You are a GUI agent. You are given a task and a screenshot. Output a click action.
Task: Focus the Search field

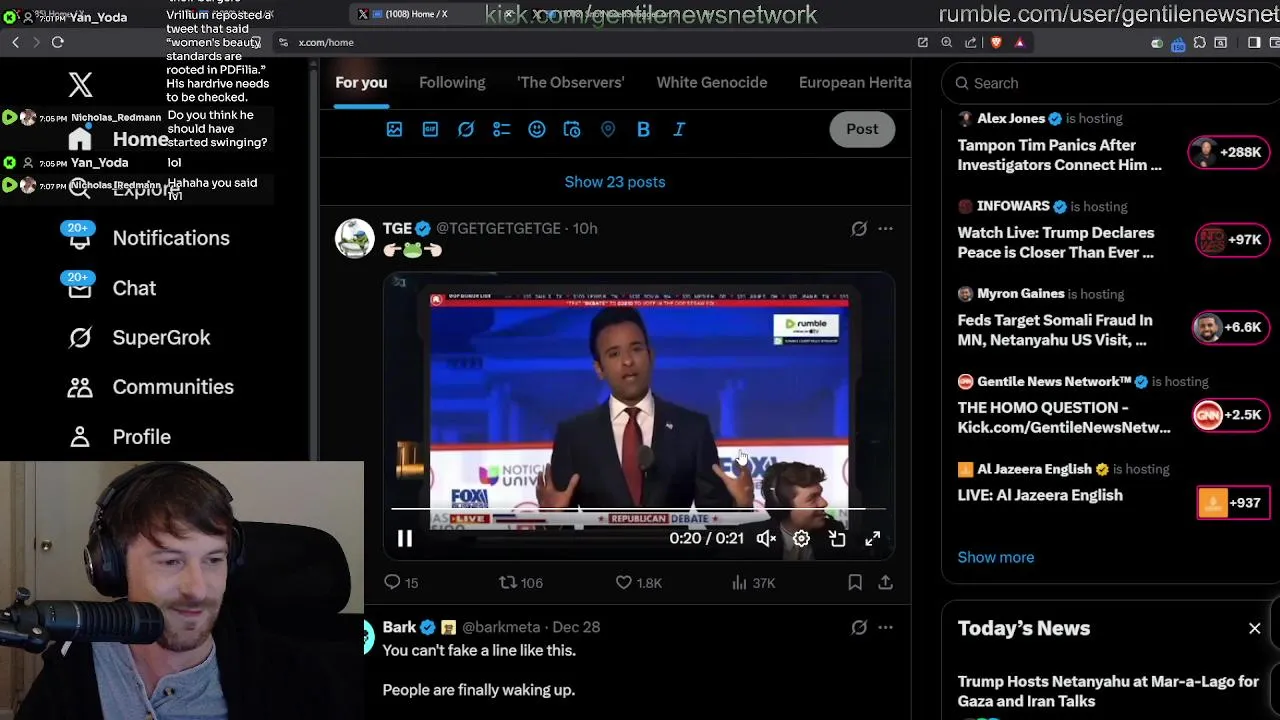pyautogui.click(x=1110, y=83)
